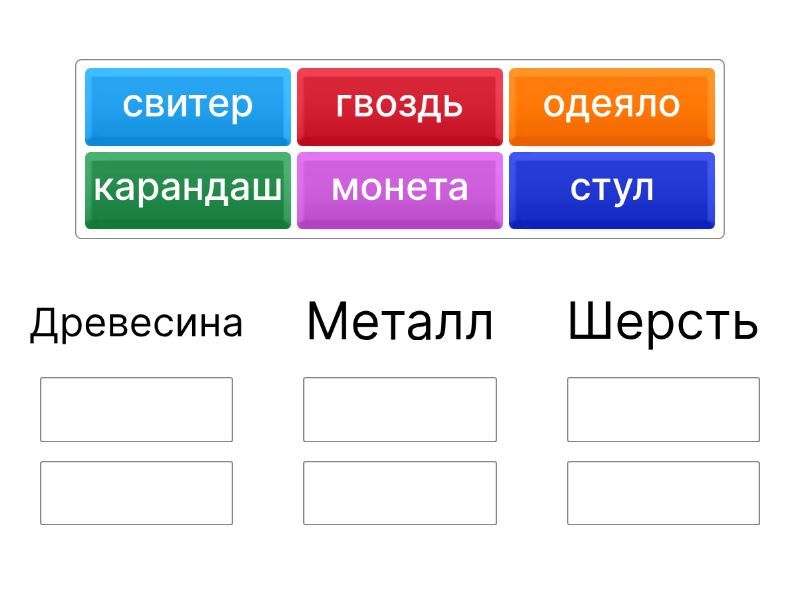The width and height of the screenshot is (800, 600).
Task: Pick the одеяло word tile
Action: (x=612, y=106)
